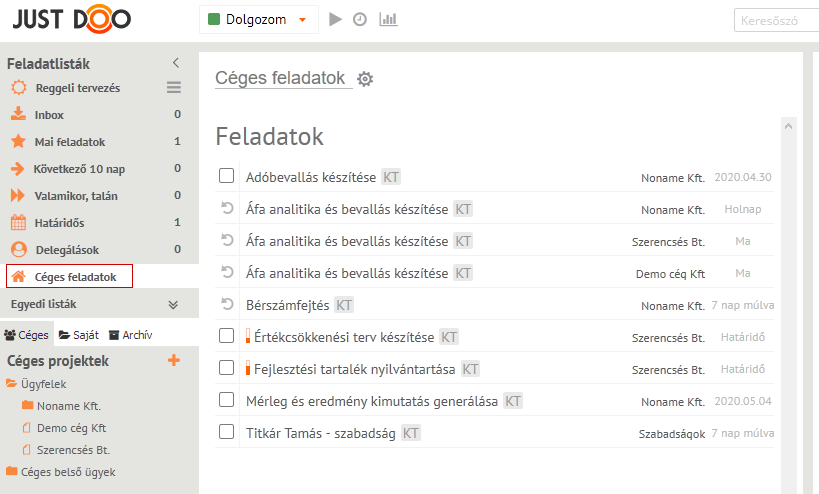This screenshot has width=819, height=494.
Task: Click KT badge on Adóbevallás készítése
Action: [391, 178]
